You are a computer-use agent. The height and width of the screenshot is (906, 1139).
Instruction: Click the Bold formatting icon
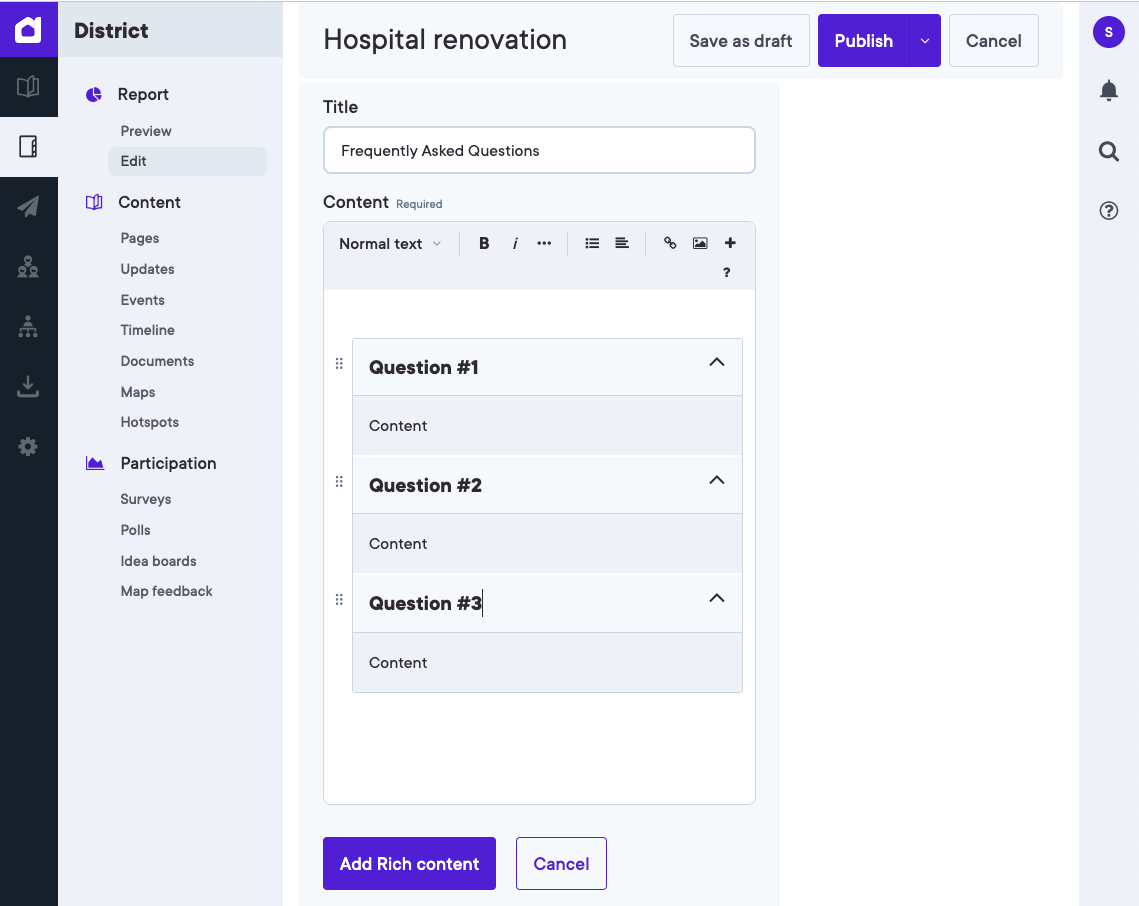tap(484, 243)
